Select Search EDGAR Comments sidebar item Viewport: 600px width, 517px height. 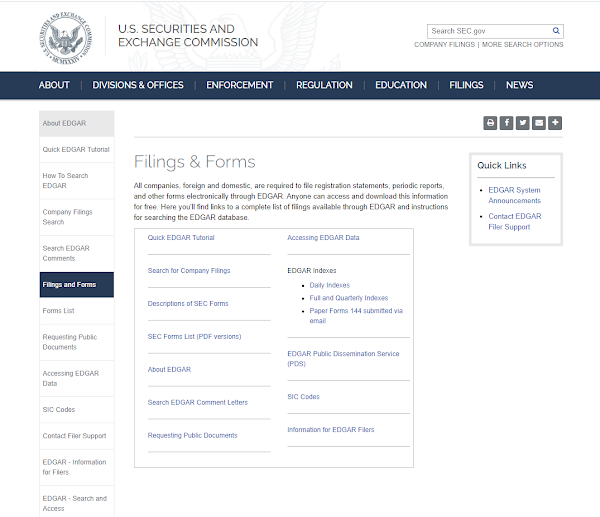[x=77, y=253]
